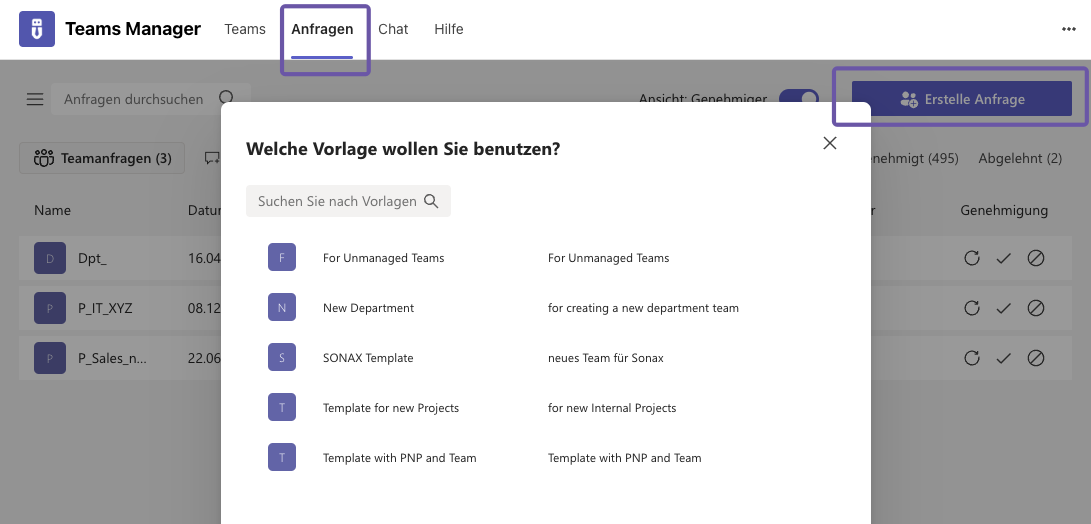The height and width of the screenshot is (524, 1091).
Task: Click the P_IT_XYZ request name
Action: point(105,308)
